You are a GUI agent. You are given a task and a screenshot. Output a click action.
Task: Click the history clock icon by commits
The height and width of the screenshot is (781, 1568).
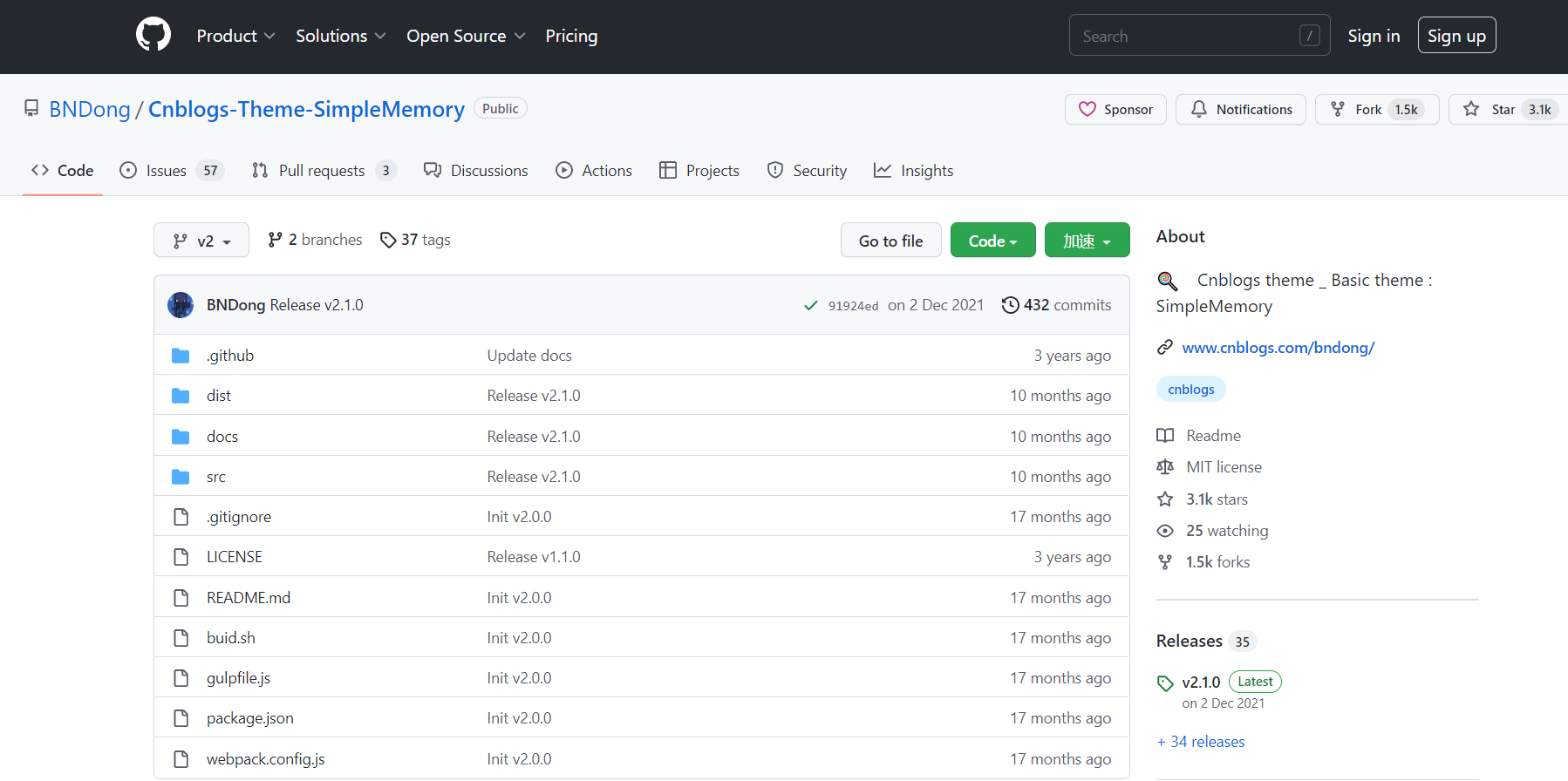coord(1010,305)
